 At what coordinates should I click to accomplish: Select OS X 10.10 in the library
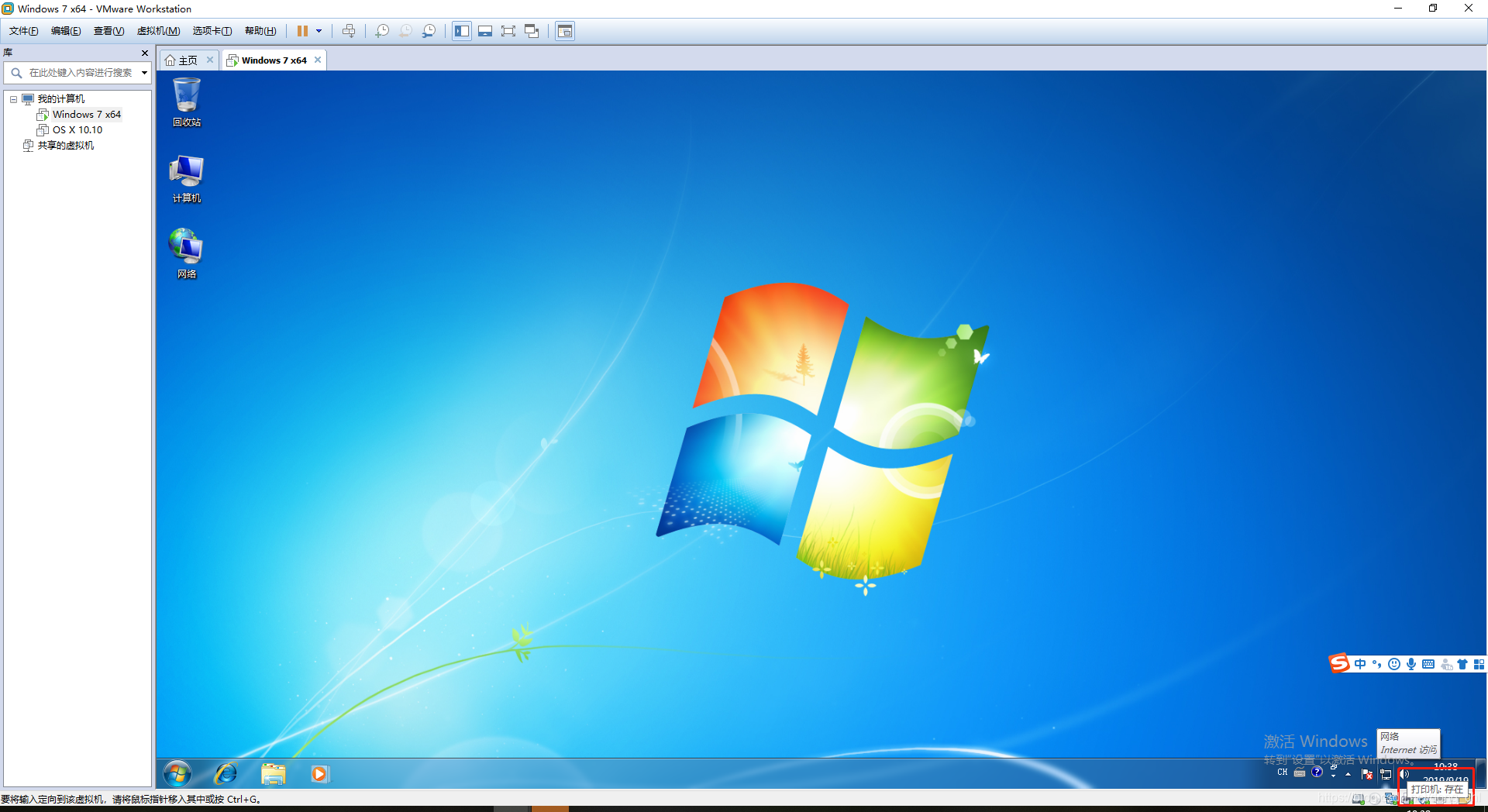pos(77,130)
